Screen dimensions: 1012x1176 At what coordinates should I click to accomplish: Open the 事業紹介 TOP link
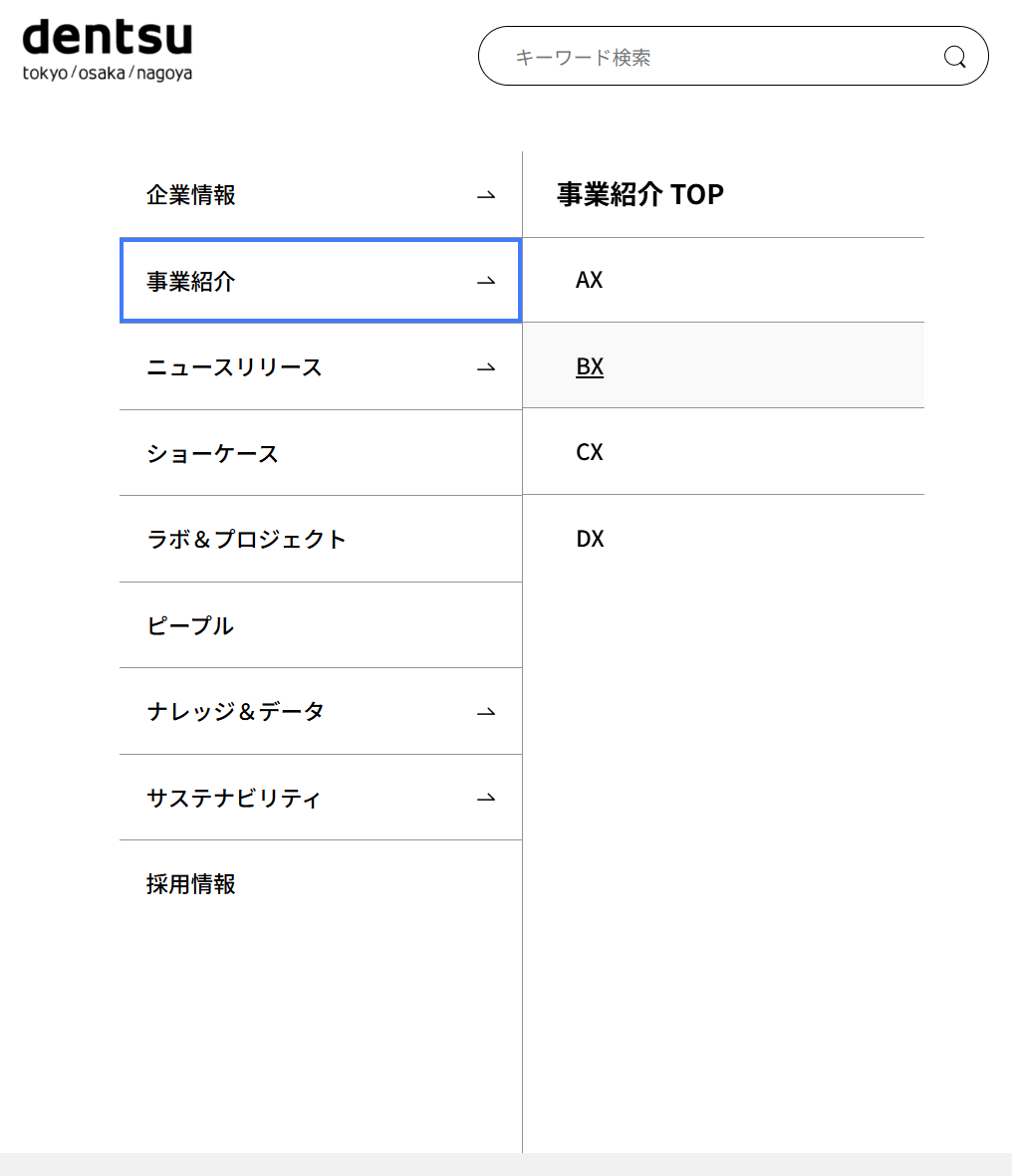click(x=639, y=194)
